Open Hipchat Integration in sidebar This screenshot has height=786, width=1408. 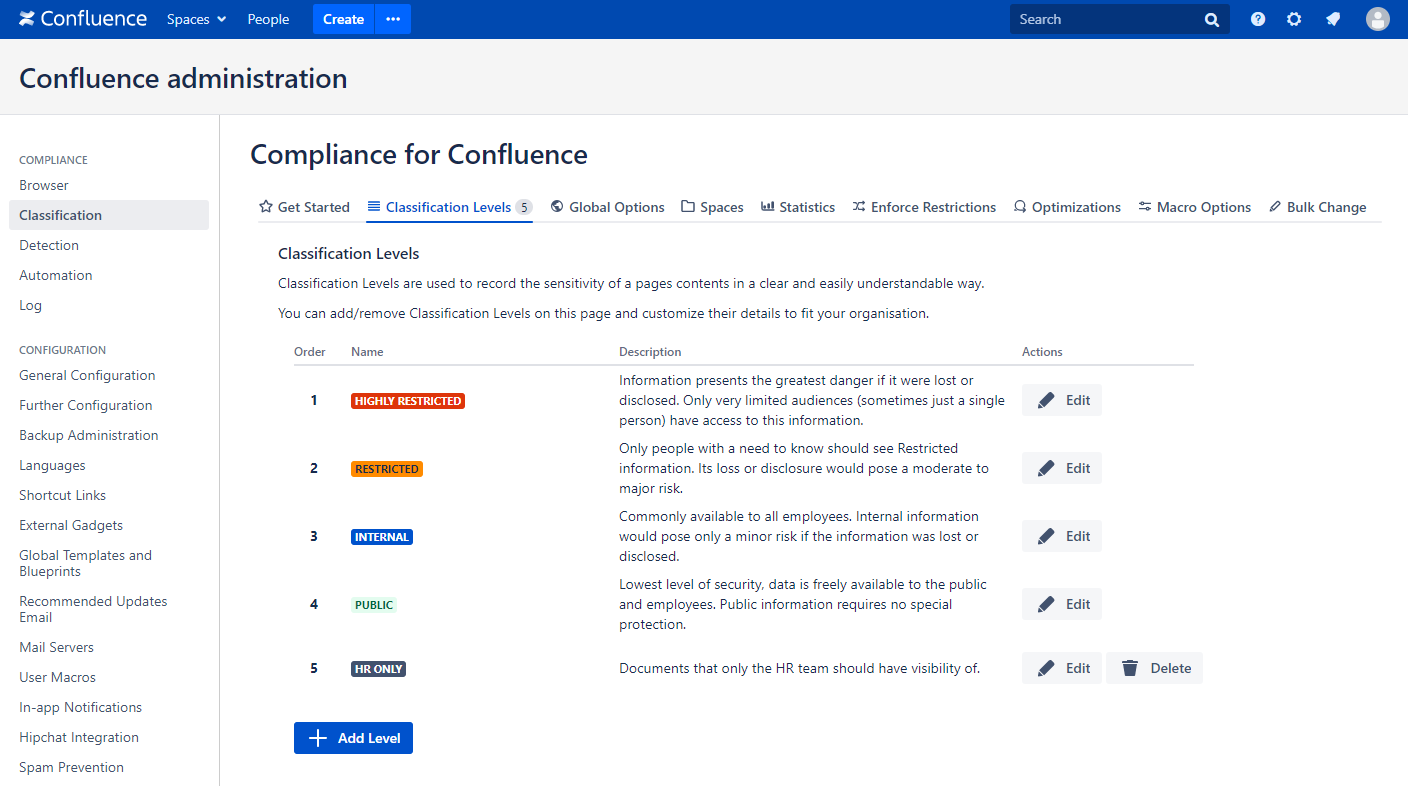[79, 737]
